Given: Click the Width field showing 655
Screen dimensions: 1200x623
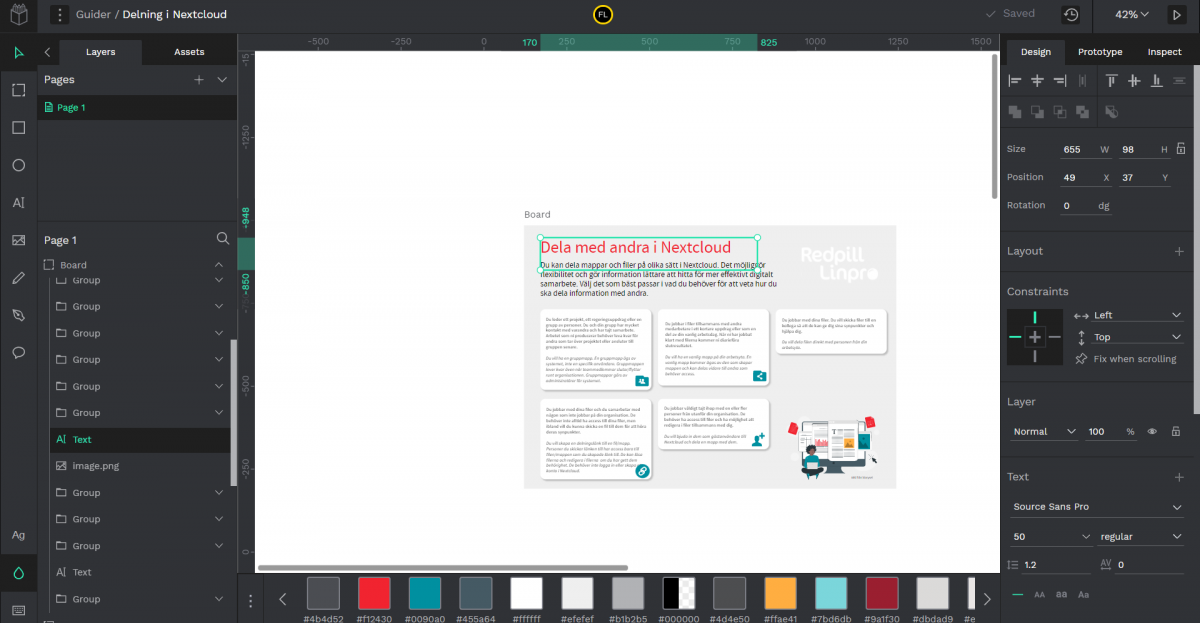Looking at the screenshot, I should (x=1085, y=149).
